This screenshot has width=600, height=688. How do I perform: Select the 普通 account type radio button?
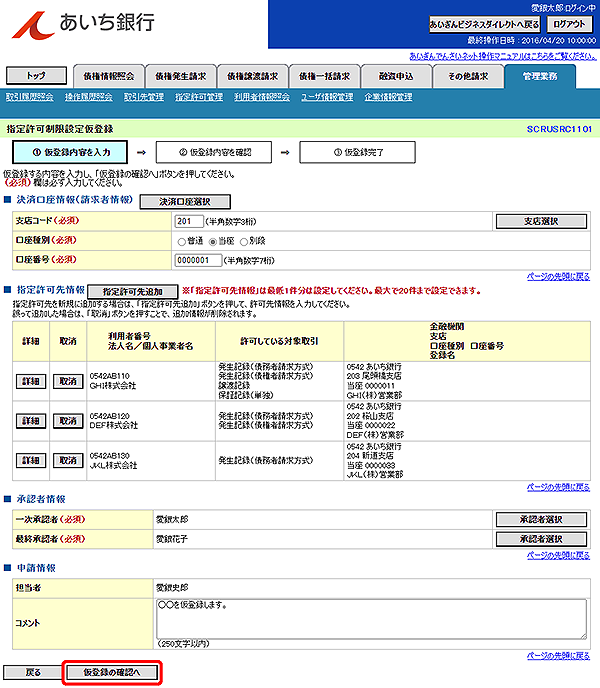tap(181, 241)
